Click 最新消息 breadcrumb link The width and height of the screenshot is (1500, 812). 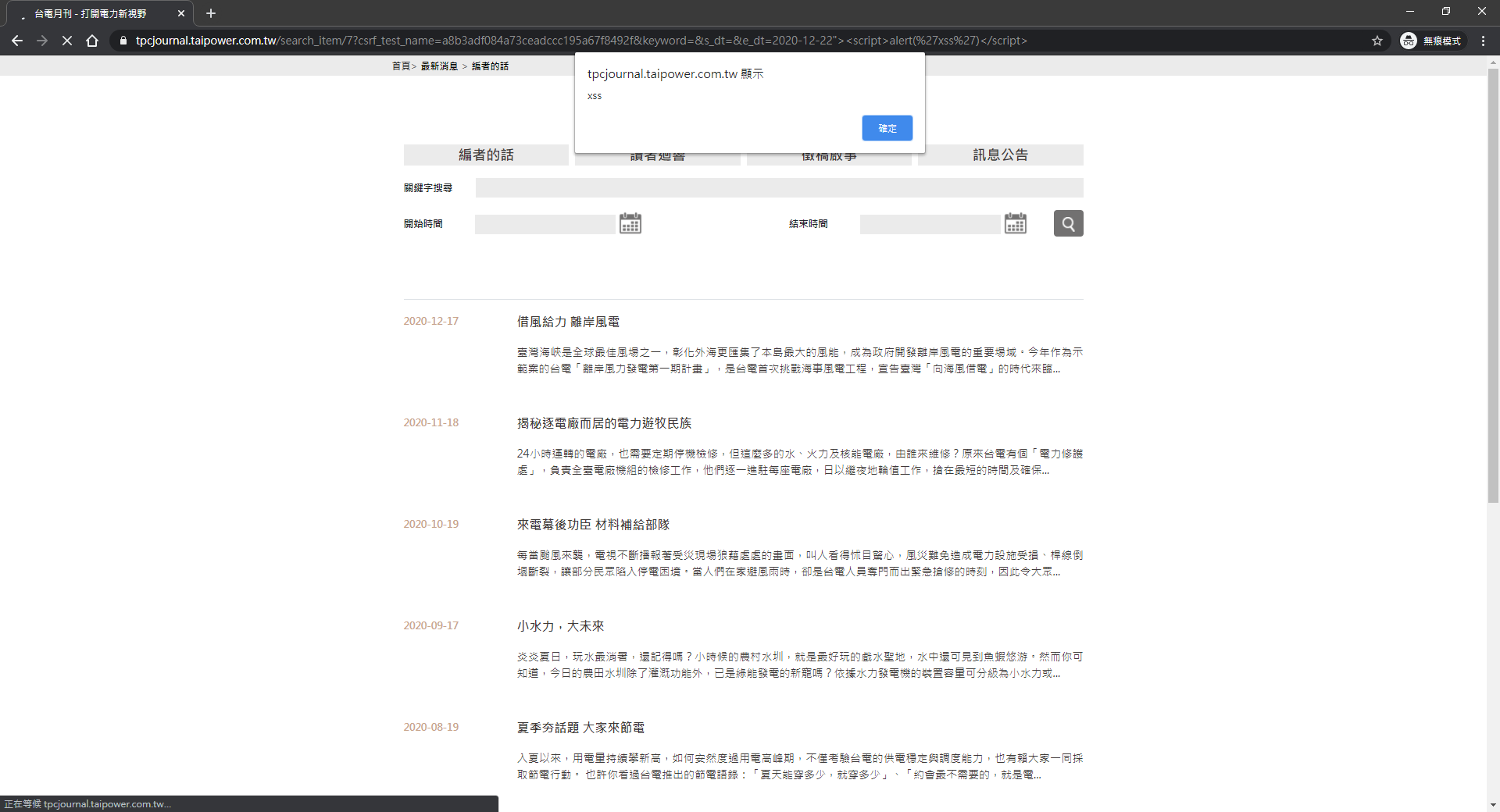tap(439, 66)
